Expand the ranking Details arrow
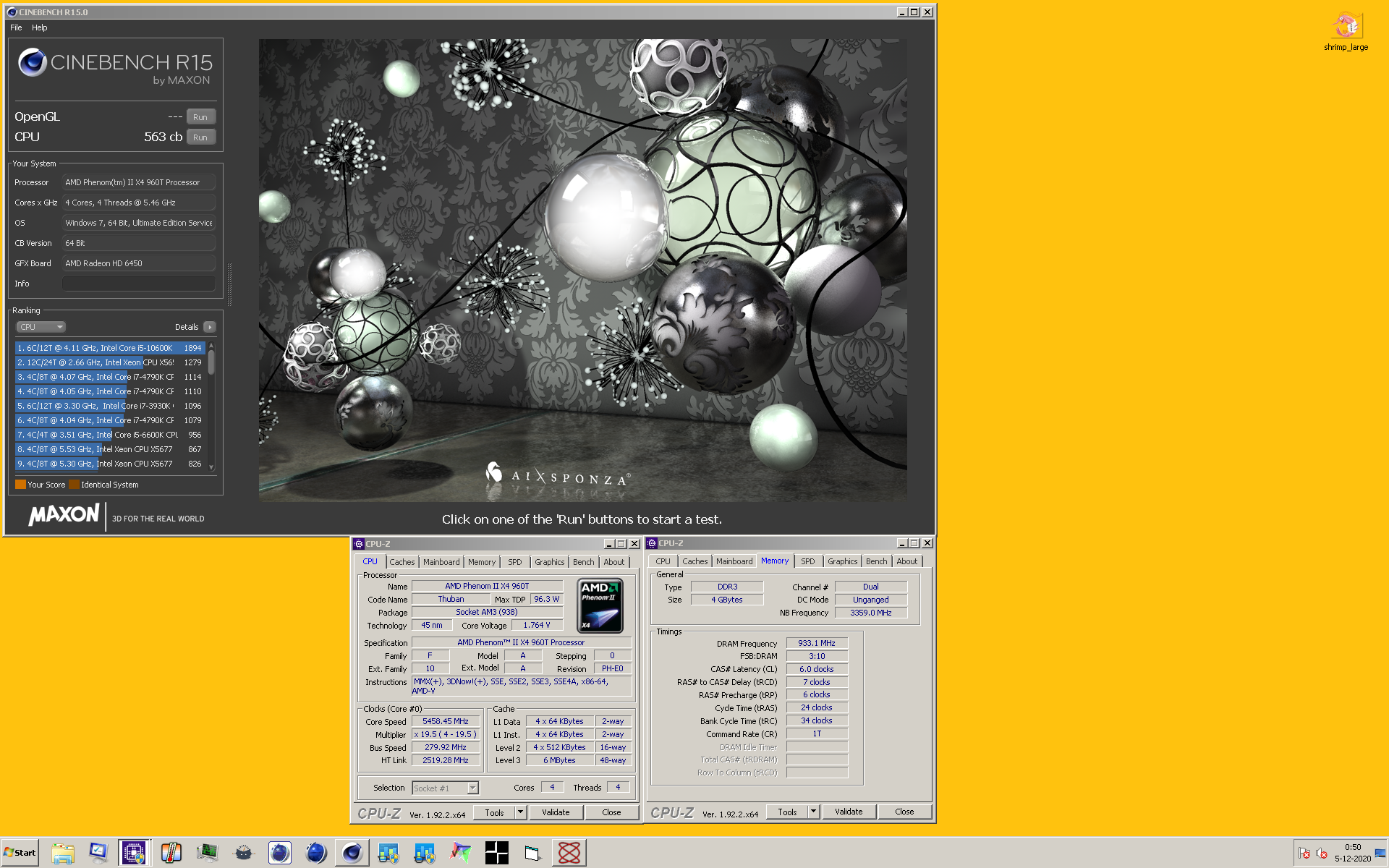1389x868 pixels. (x=210, y=327)
